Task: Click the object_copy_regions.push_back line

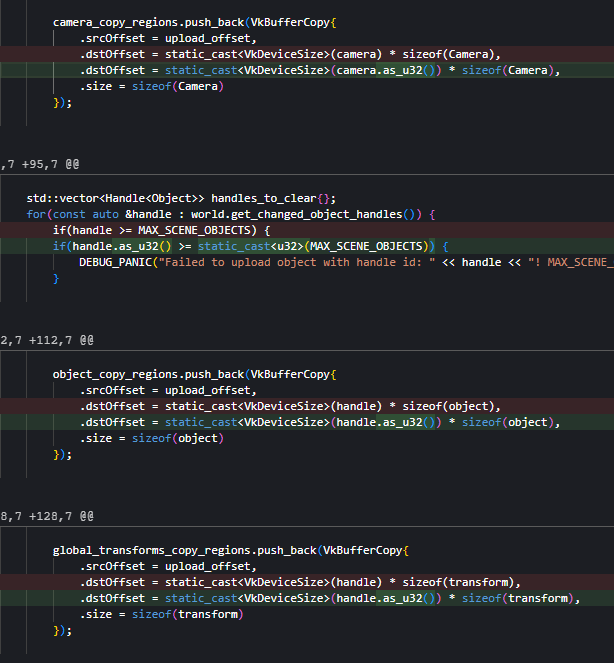Action: 196,374
